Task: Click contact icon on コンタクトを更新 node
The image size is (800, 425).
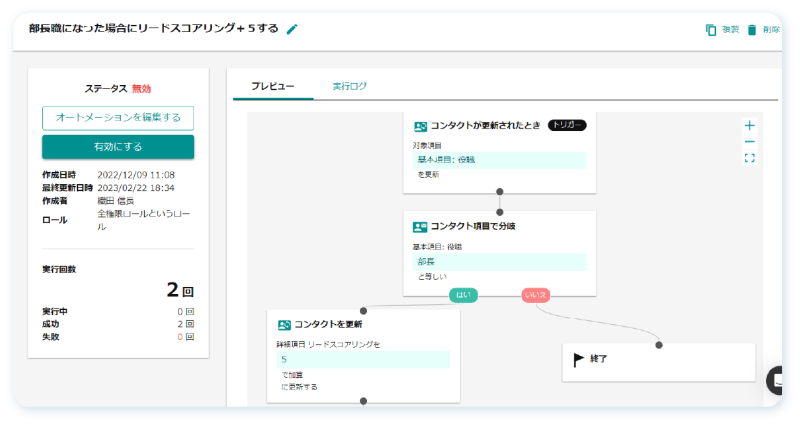Action: pyautogui.click(x=284, y=324)
